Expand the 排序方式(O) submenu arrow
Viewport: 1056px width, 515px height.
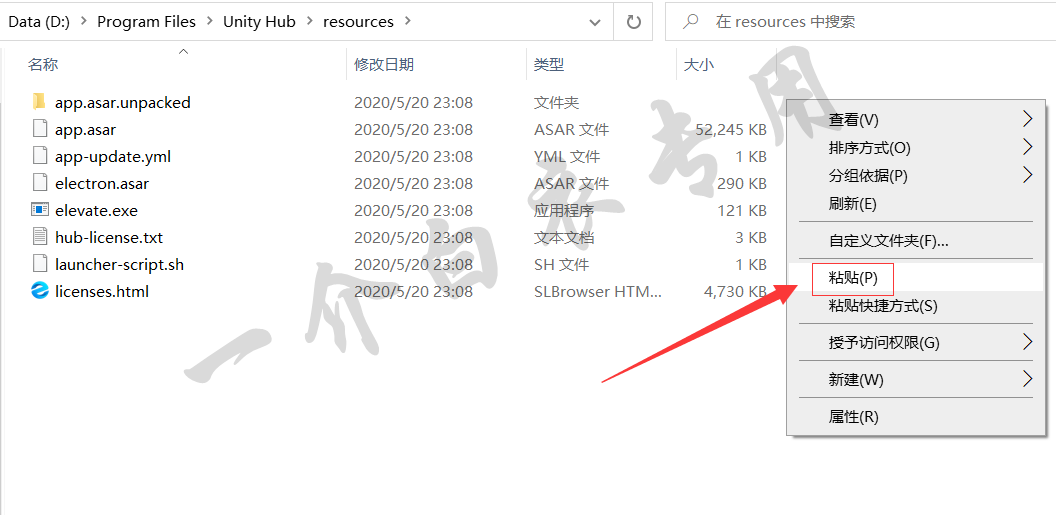pyautogui.click(x=1027, y=147)
